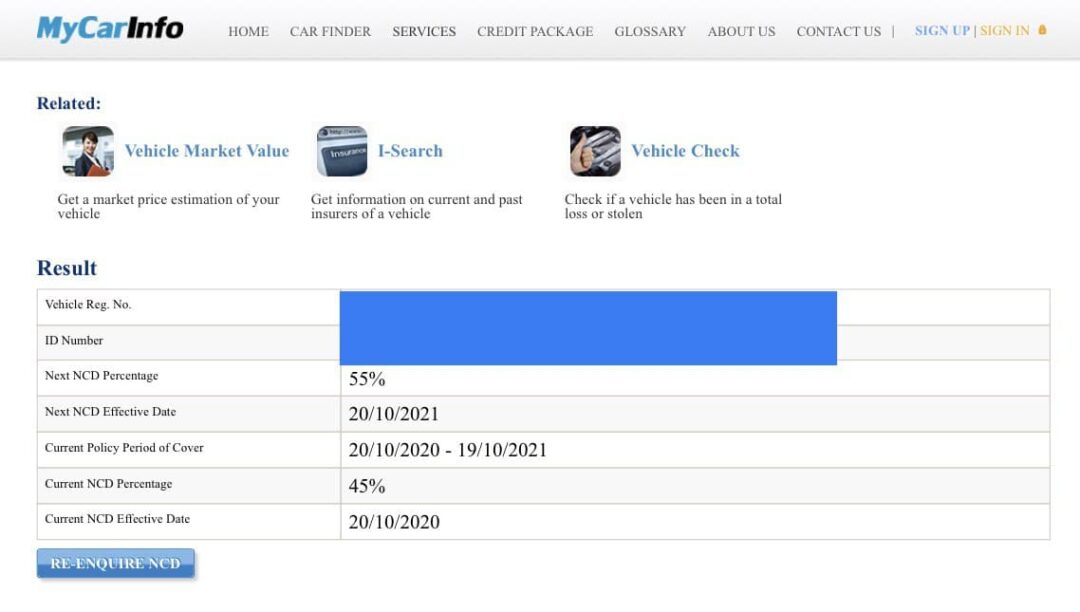Image resolution: width=1080 pixels, height=612 pixels.
Task: Click the padlock icon beside Sign In
Action: tap(1042, 30)
